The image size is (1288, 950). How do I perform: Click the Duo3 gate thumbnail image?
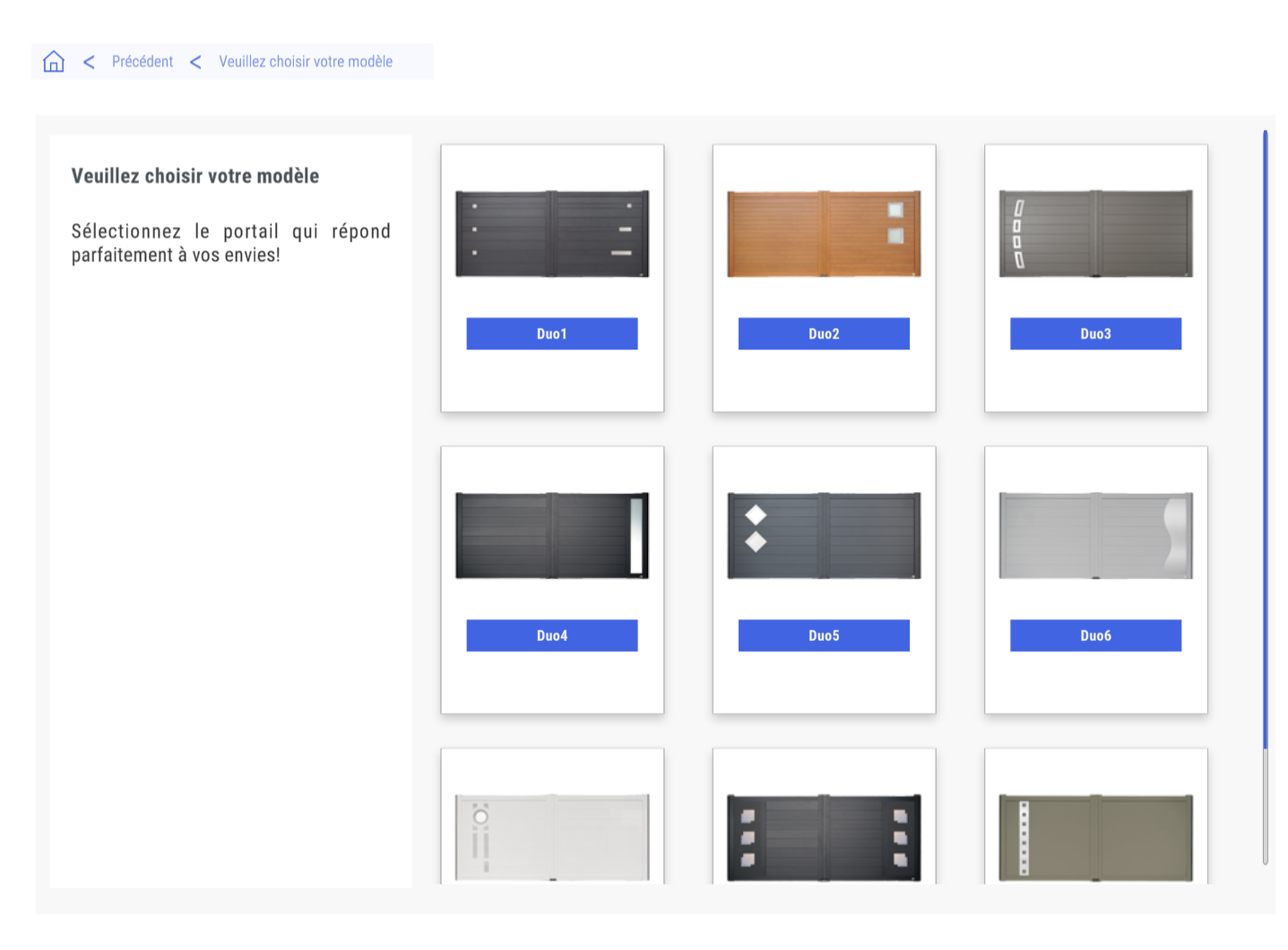[1094, 233]
